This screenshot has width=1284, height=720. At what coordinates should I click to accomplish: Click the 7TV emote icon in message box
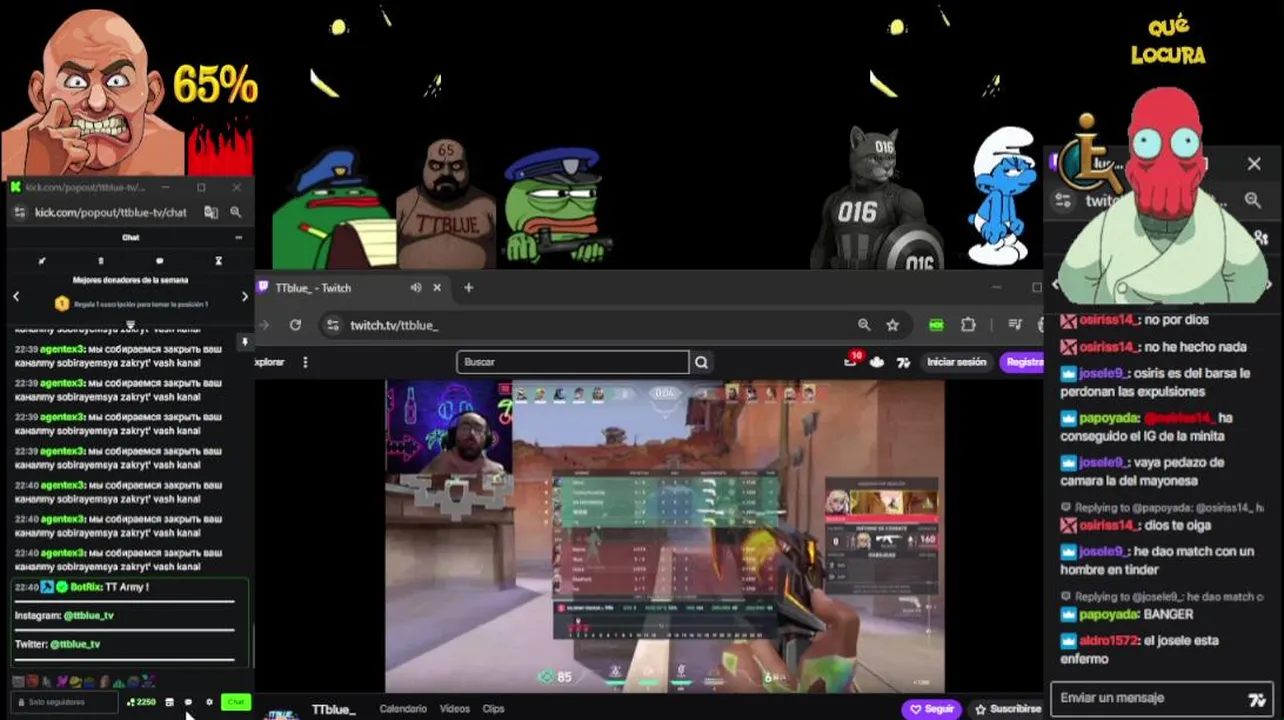[x=1257, y=699]
